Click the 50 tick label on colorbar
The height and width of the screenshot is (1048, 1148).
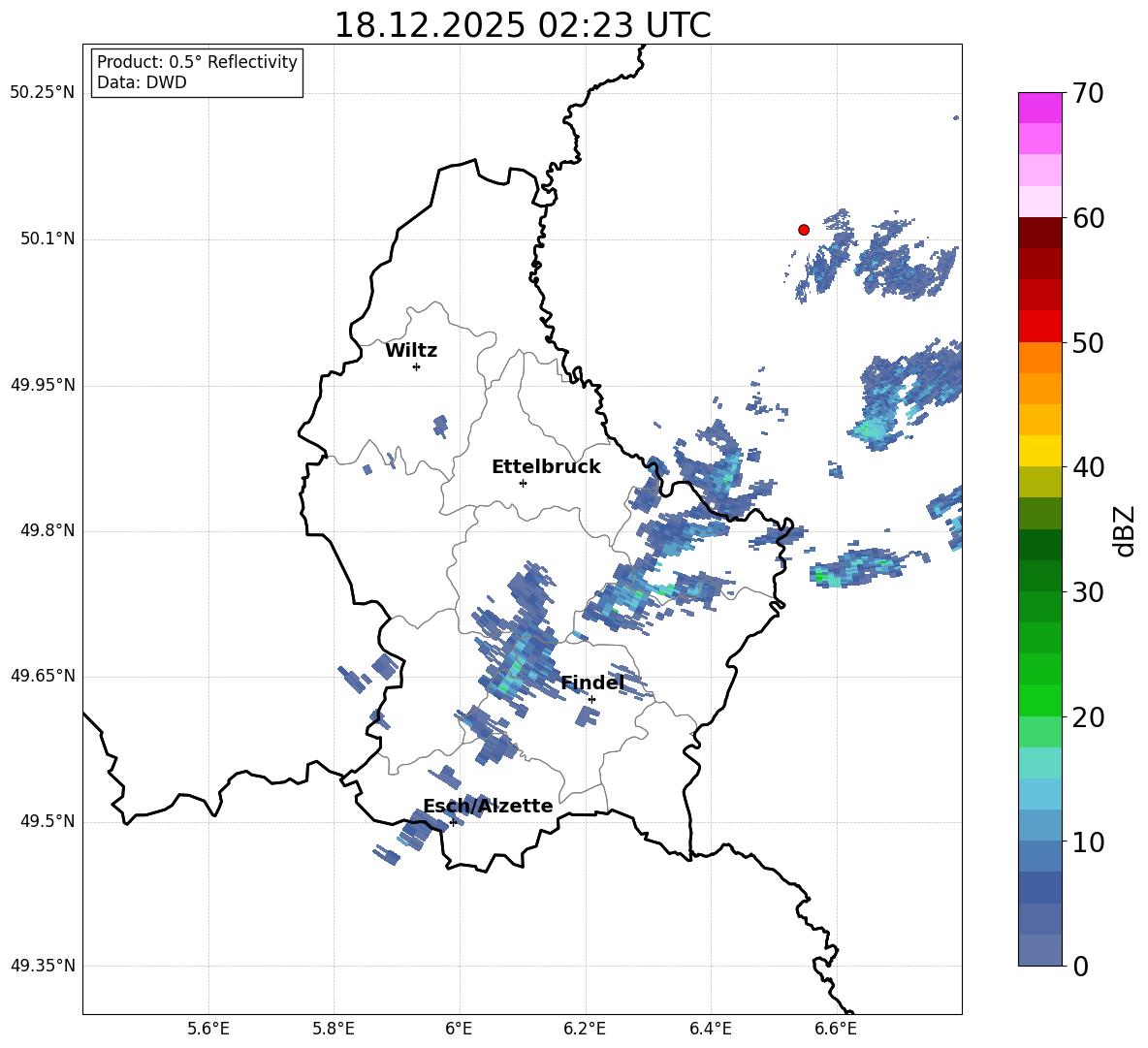[1088, 342]
